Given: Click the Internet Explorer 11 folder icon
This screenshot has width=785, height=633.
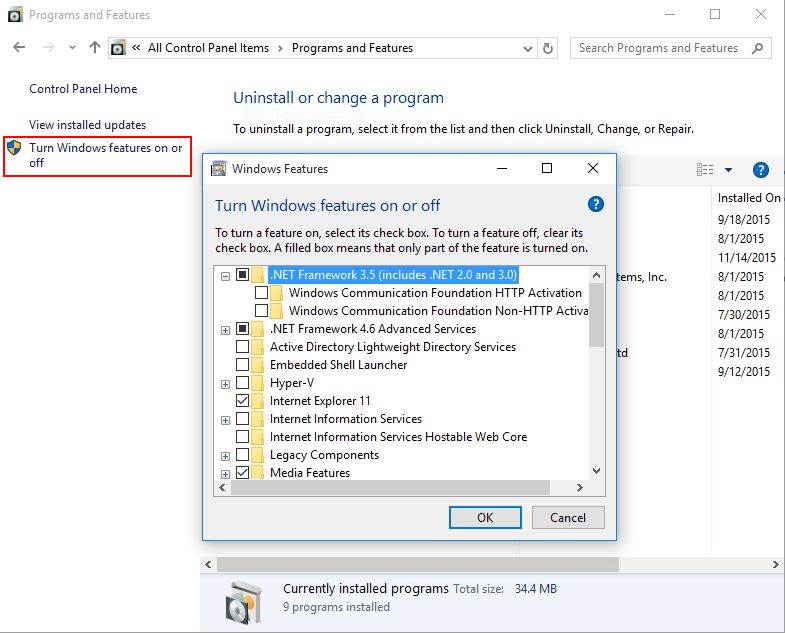Looking at the screenshot, I should tap(257, 401).
